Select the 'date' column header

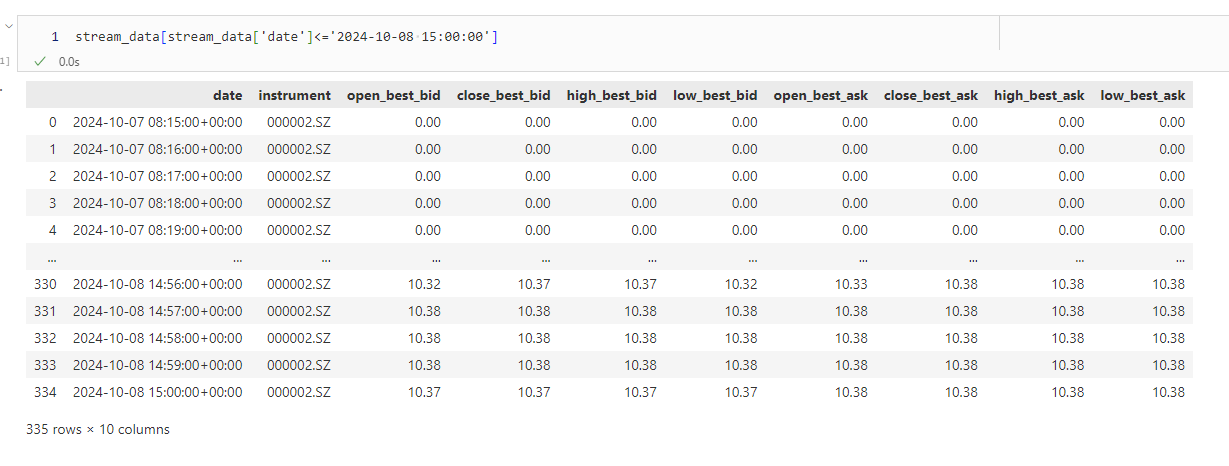coord(228,96)
